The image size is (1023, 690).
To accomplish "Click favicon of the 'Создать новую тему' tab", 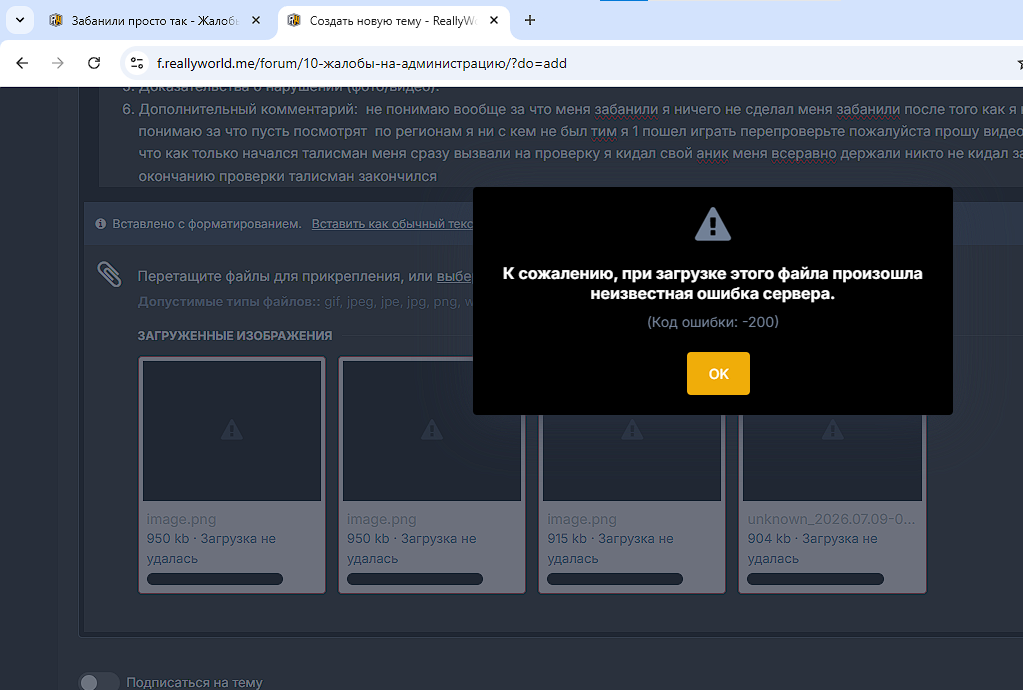I will pyautogui.click(x=294, y=20).
